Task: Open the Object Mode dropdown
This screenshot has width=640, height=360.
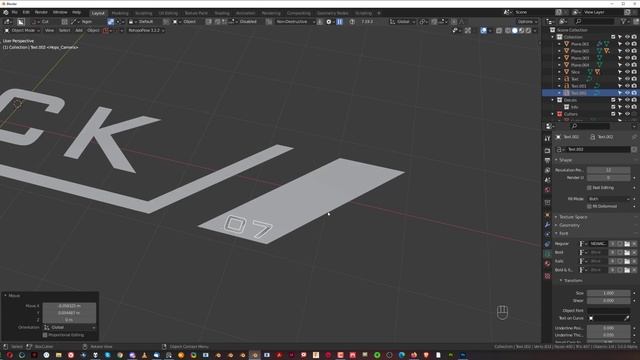Action: pyautogui.click(x=22, y=31)
